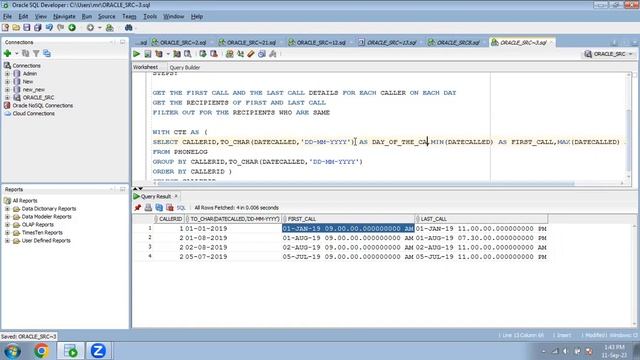Open the Explain Plan dropdown arrow
The height and width of the screenshot is (360, 640).
168,54
